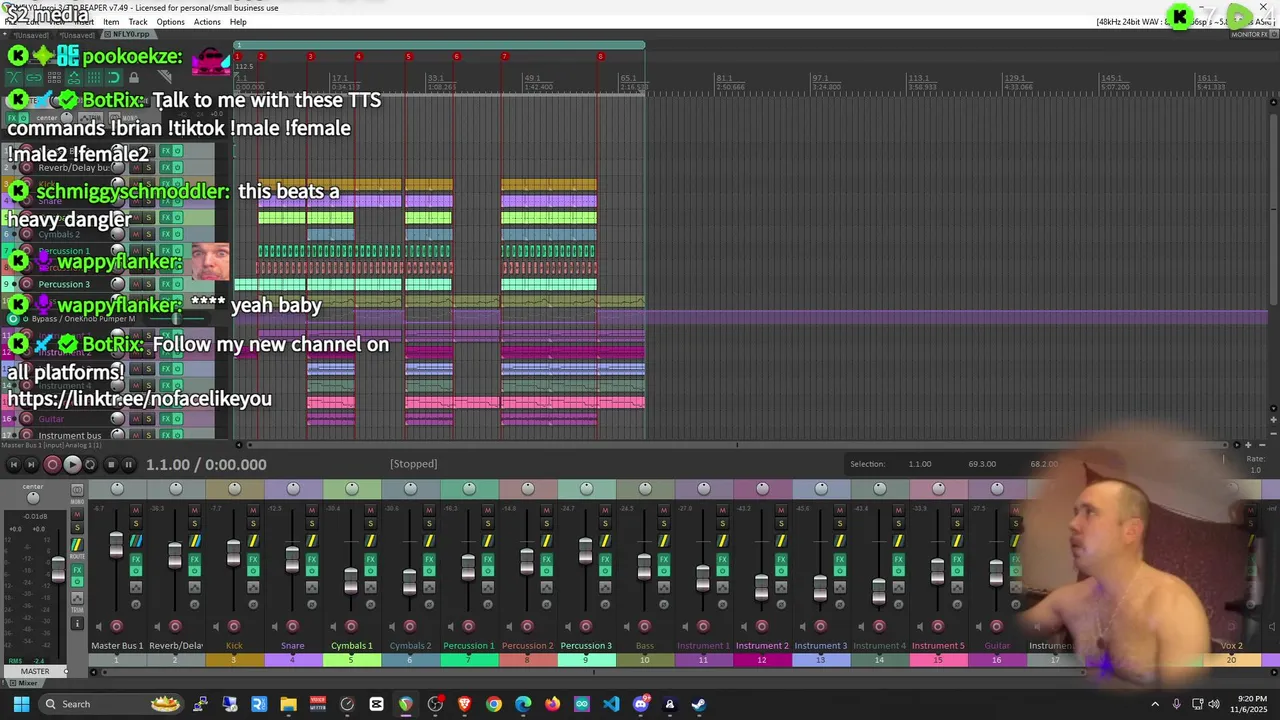Toggle repeat in the transport bar
1280x720 pixels.
pos(90,464)
